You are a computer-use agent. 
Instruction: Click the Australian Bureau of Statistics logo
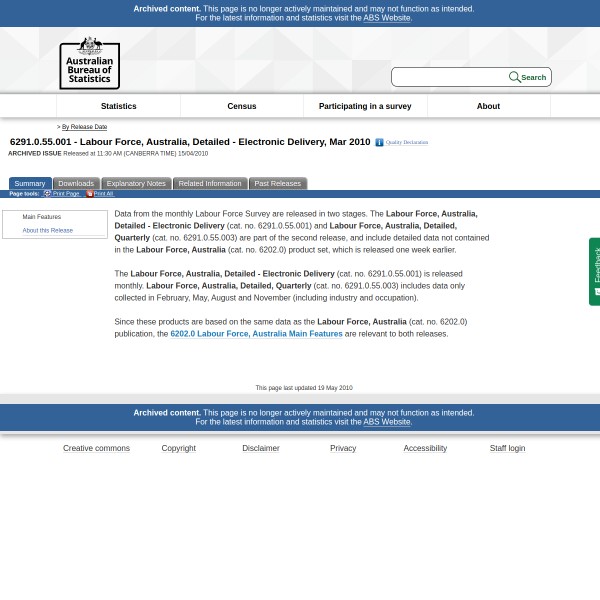(89, 62)
